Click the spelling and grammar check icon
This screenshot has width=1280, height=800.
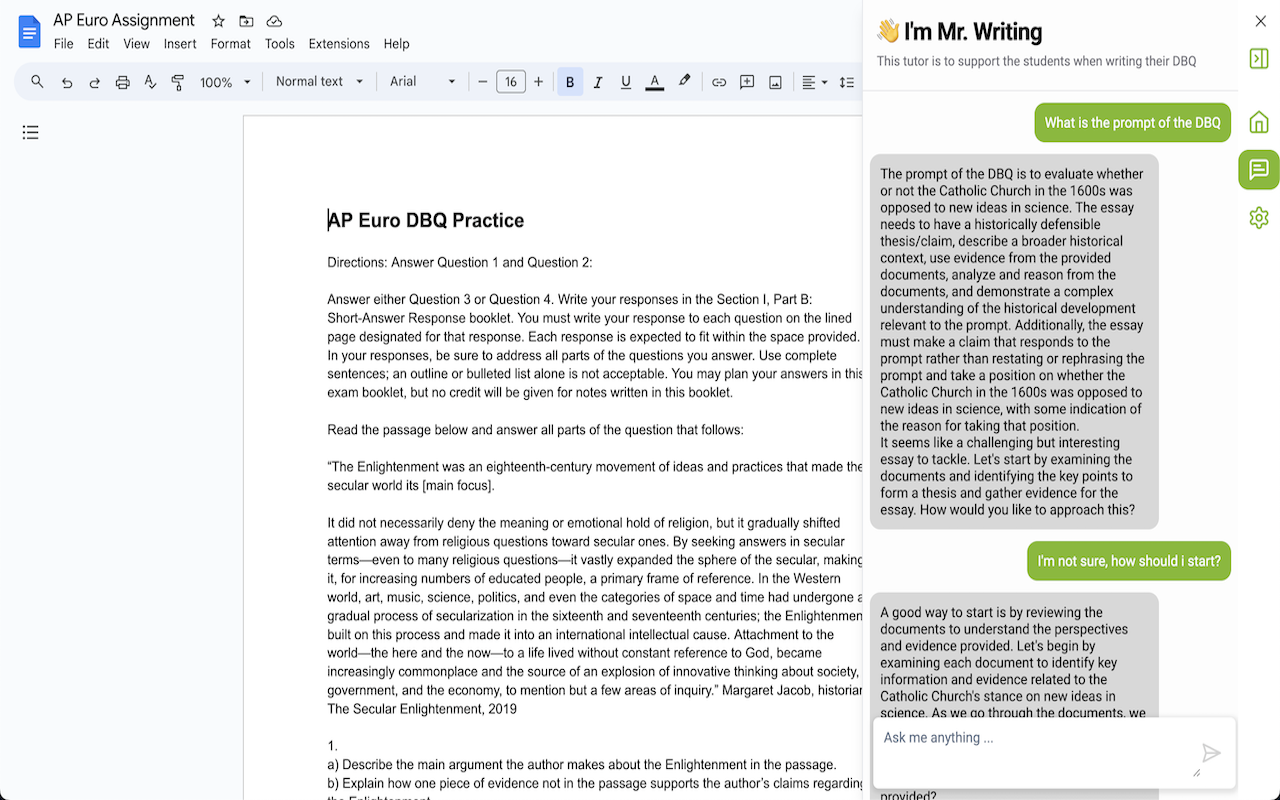(150, 82)
